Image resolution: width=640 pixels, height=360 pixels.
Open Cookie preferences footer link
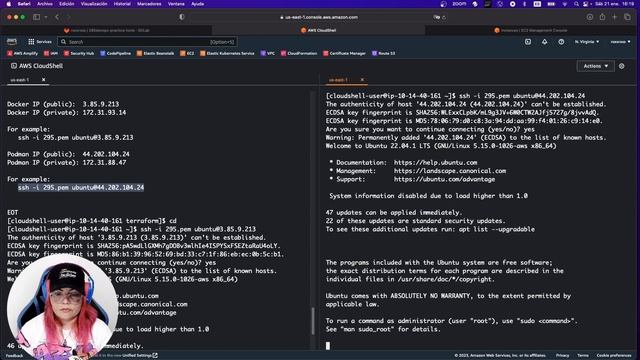[614, 356]
